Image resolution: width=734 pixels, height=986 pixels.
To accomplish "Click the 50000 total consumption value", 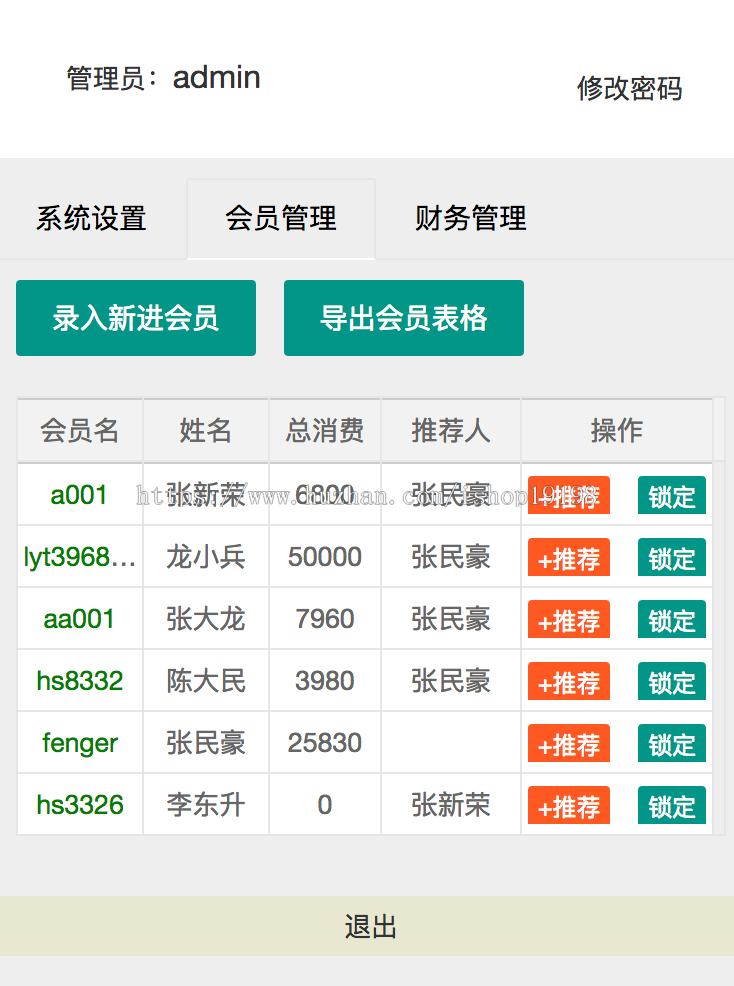I will click(325, 557).
